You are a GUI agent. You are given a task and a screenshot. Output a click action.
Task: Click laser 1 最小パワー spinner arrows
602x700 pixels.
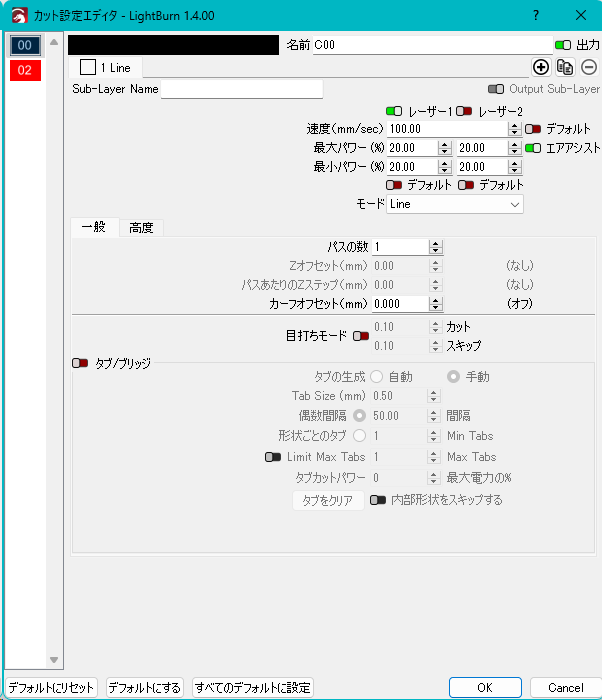pyautogui.click(x=444, y=167)
